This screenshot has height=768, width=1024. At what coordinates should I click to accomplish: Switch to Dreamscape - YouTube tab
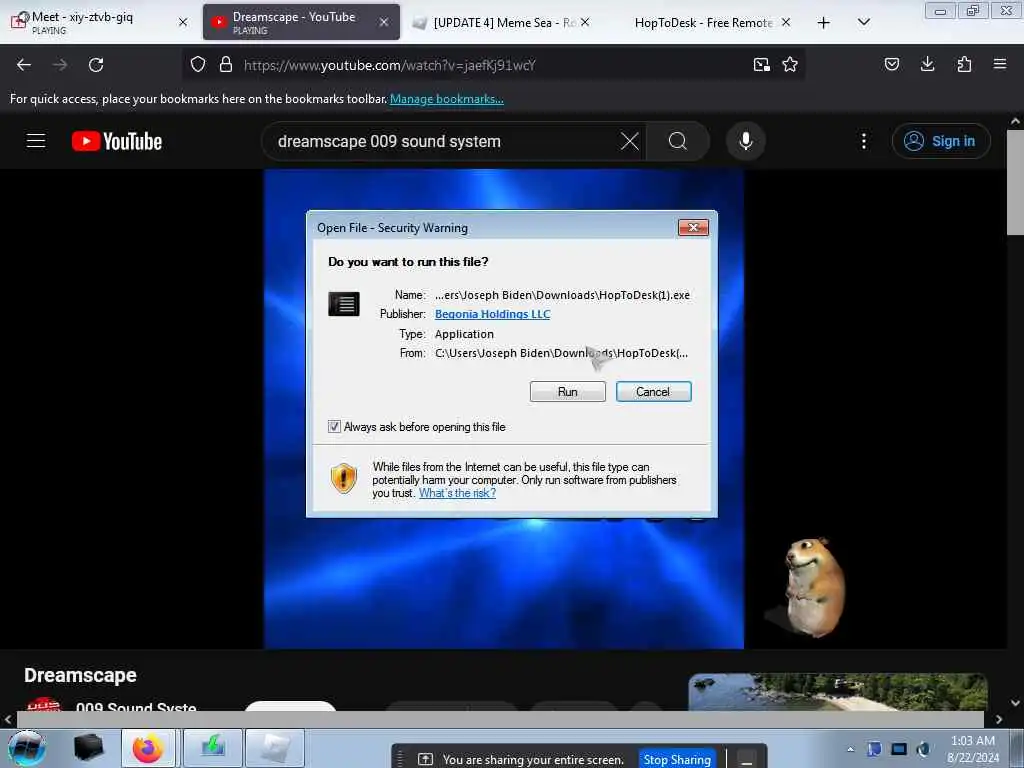(301, 22)
